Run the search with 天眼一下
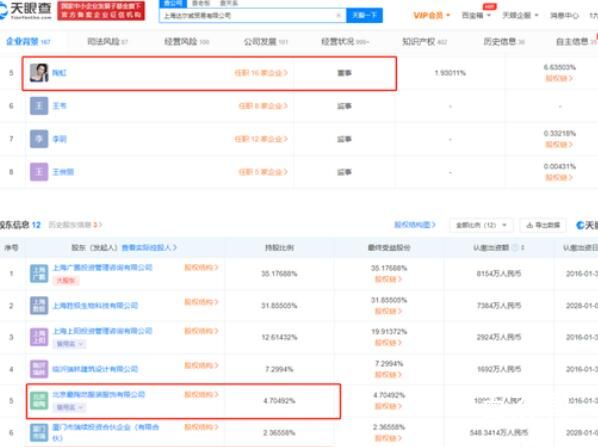598x447 pixels. pos(364,15)
